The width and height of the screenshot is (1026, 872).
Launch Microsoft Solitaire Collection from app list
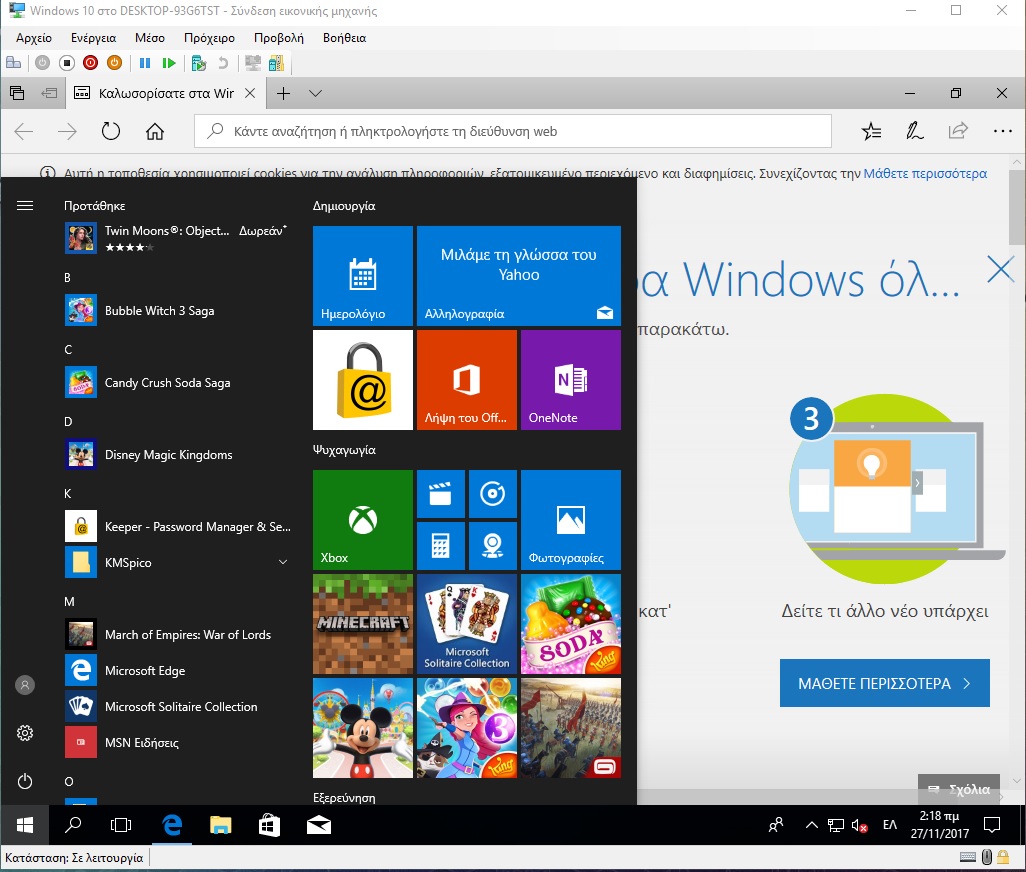click(177, 706)
